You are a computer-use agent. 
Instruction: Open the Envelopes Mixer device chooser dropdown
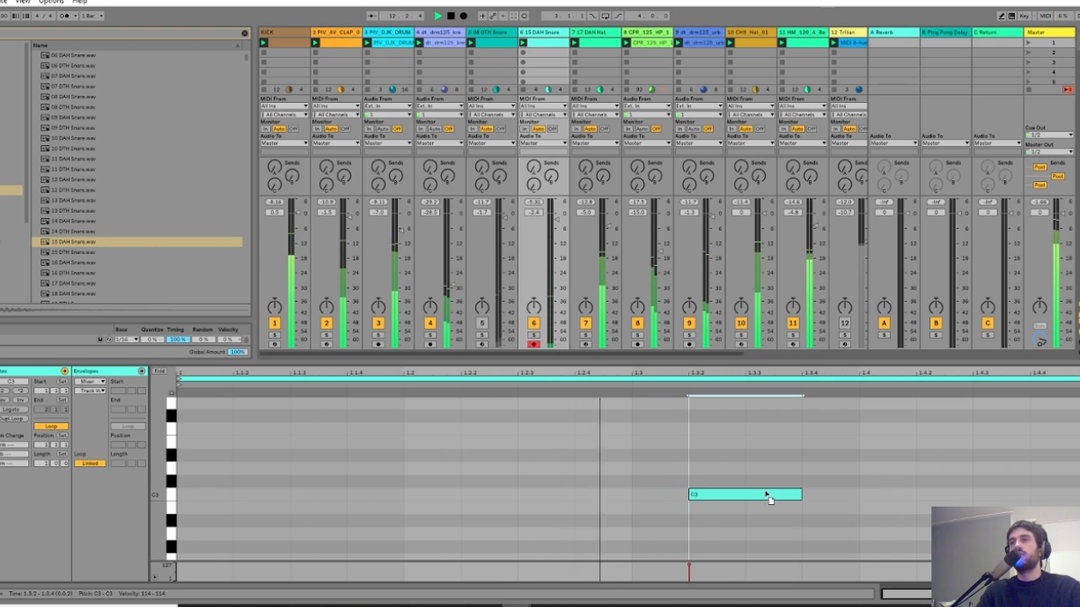pyautogui.click(x=91, y=381)
